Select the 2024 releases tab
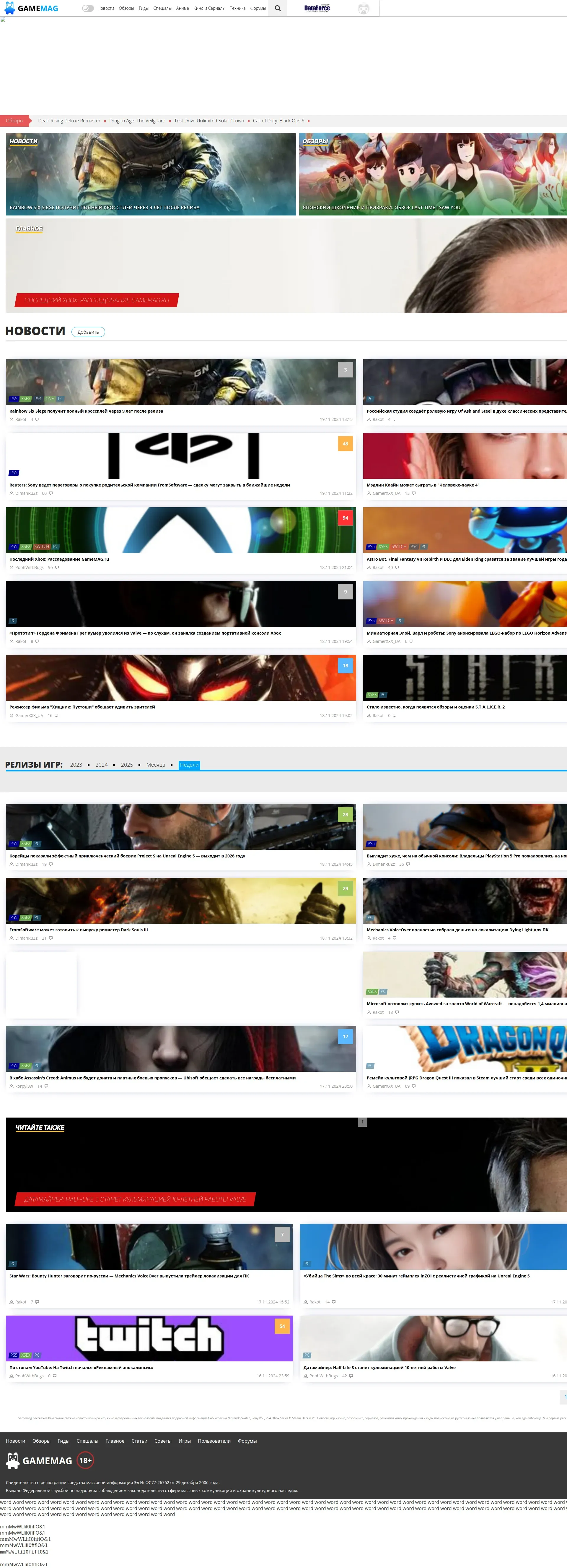This screenshot has height=1568, width=567. [x=102, y=765]
